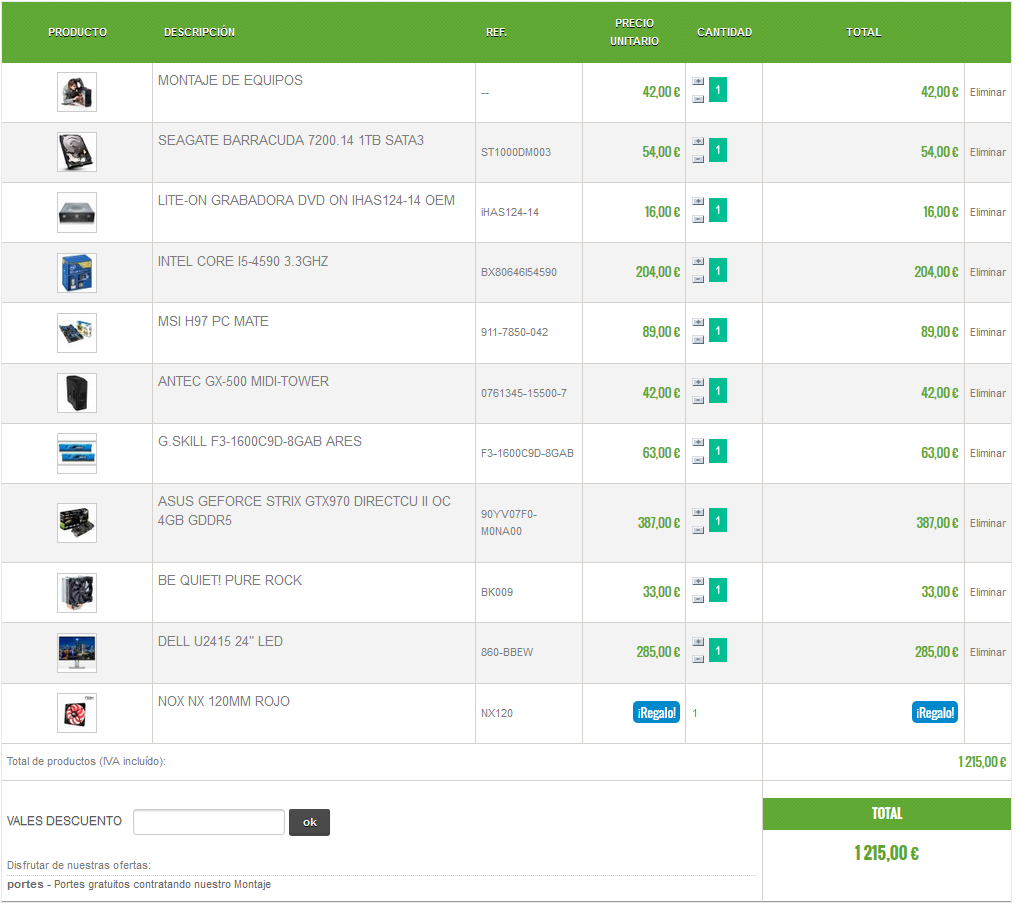This screenshot has width=1017, height=905.
Task: Click the DESCRIPCIÓN column header
Action: coord(200,32)
